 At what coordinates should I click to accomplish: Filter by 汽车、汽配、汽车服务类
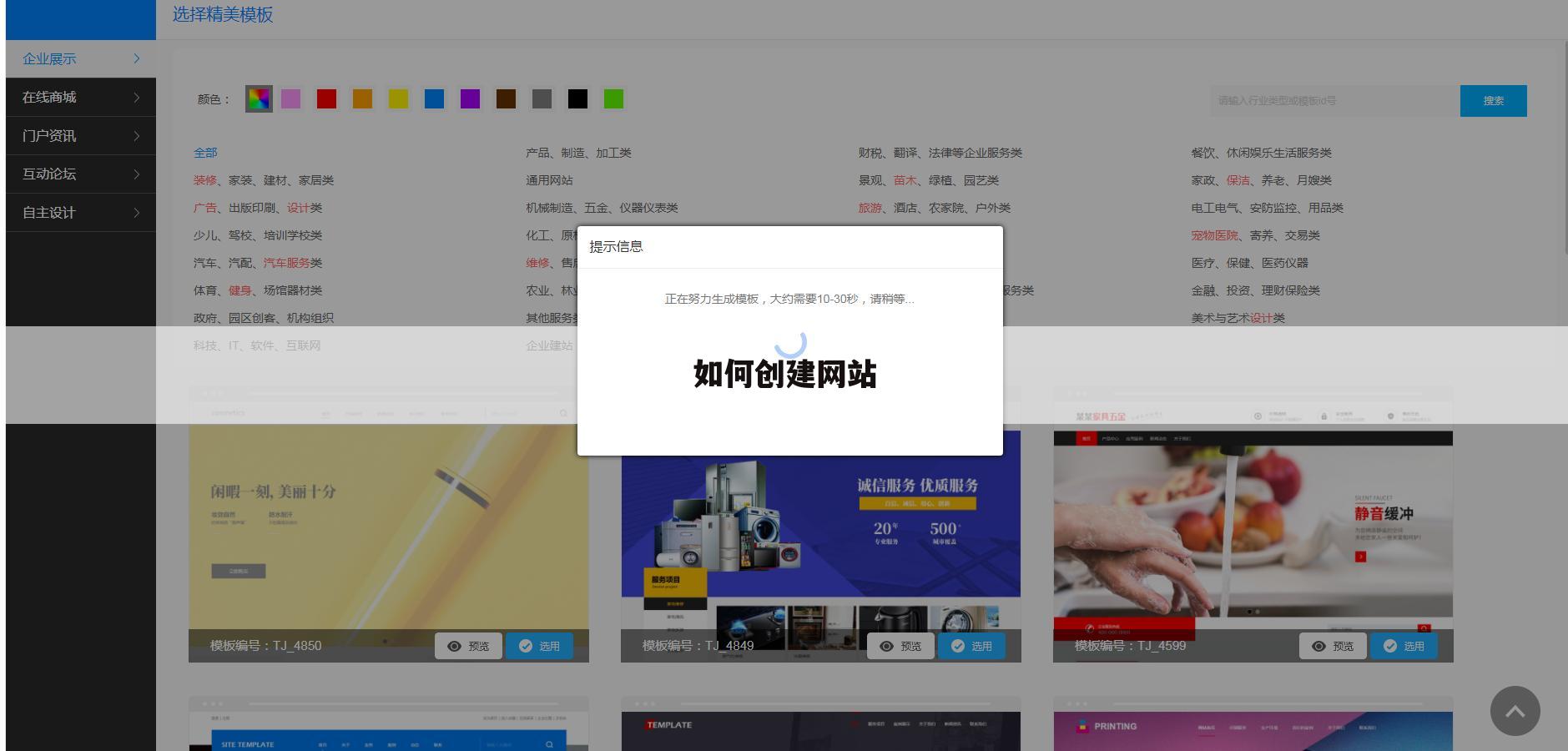(x=258, y=263)
